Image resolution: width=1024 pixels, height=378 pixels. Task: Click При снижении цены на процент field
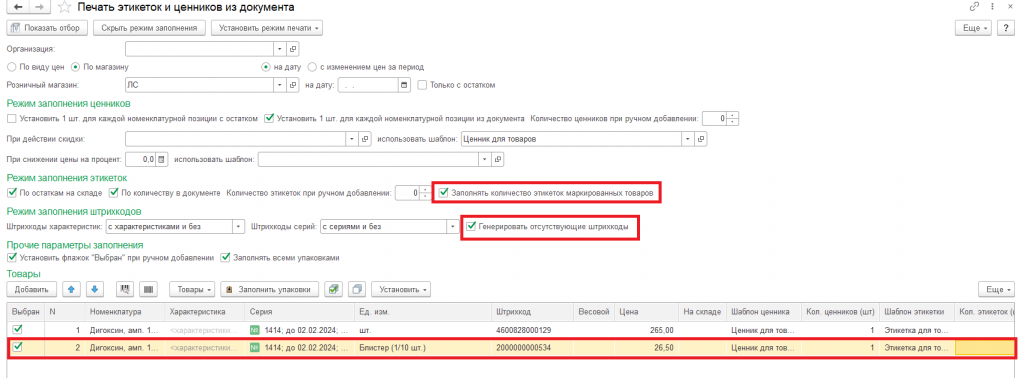(140, 159)
